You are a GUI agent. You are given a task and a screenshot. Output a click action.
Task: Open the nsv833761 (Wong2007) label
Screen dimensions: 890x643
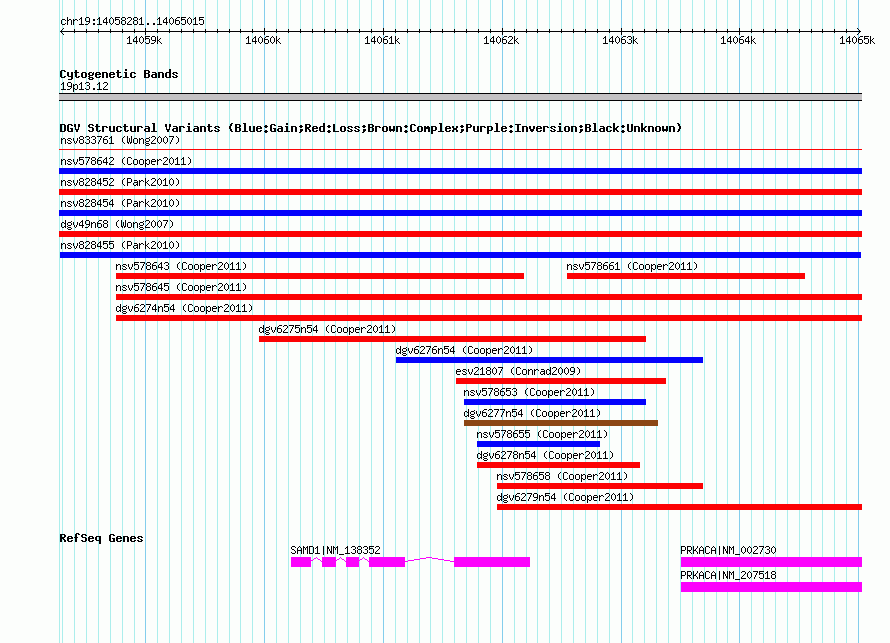coord(120,140)
